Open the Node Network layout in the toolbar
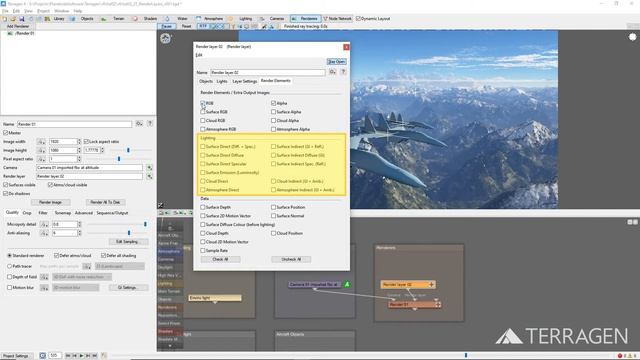Image resolution: width=640 pixels, height=360 pixels. click(x=337, y=19)
